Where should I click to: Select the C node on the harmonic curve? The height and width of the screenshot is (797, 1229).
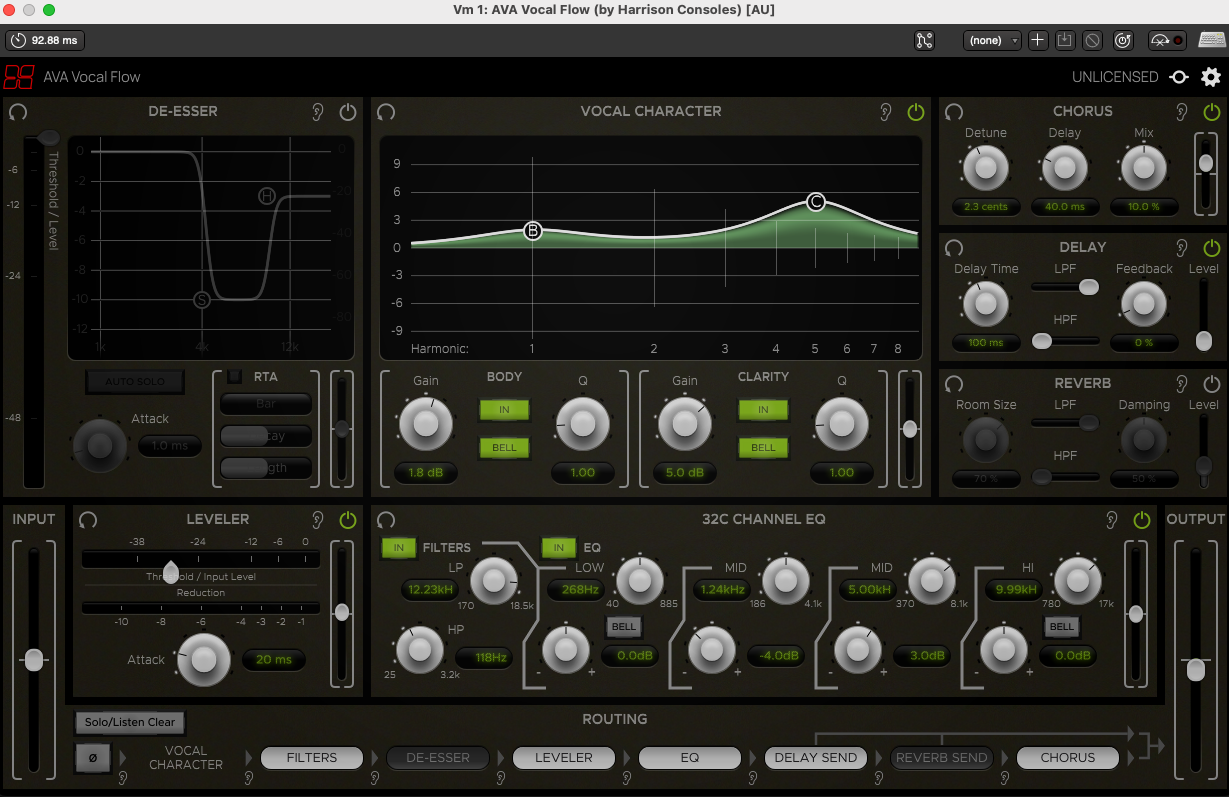point(816,202)
